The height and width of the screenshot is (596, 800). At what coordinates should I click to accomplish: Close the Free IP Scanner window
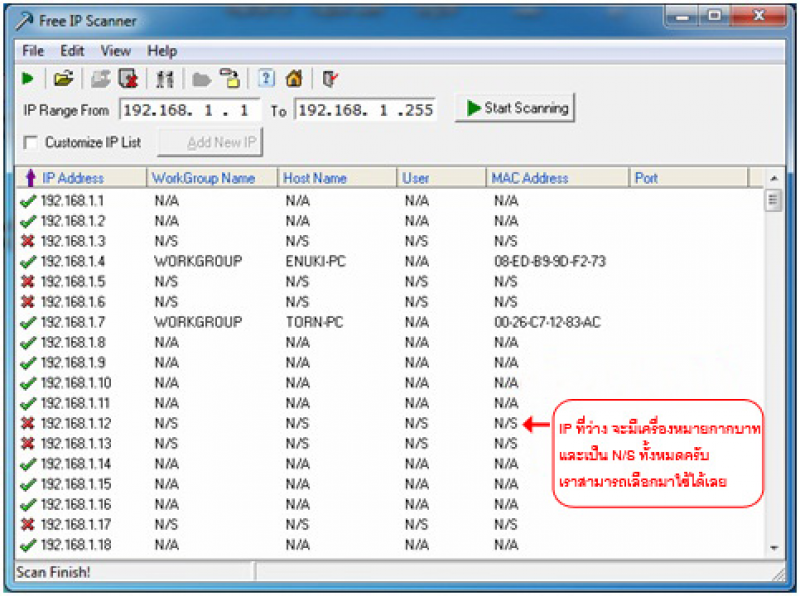pyautogui.click(x=758, y=16)
